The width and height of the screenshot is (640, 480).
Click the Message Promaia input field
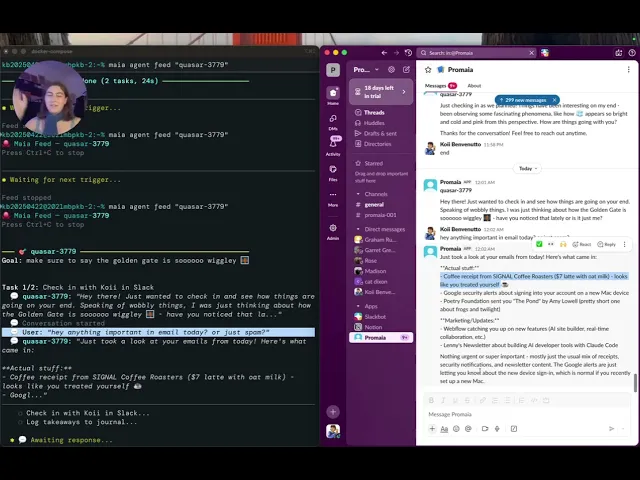pos(527,414)
